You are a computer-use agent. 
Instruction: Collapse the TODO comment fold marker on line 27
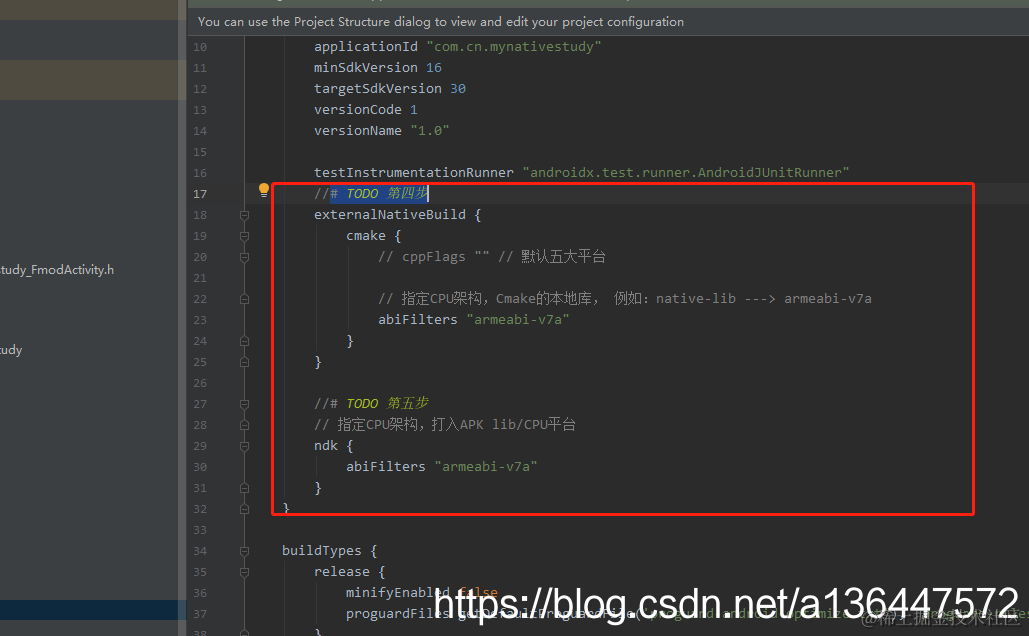(x=244, y=404)
